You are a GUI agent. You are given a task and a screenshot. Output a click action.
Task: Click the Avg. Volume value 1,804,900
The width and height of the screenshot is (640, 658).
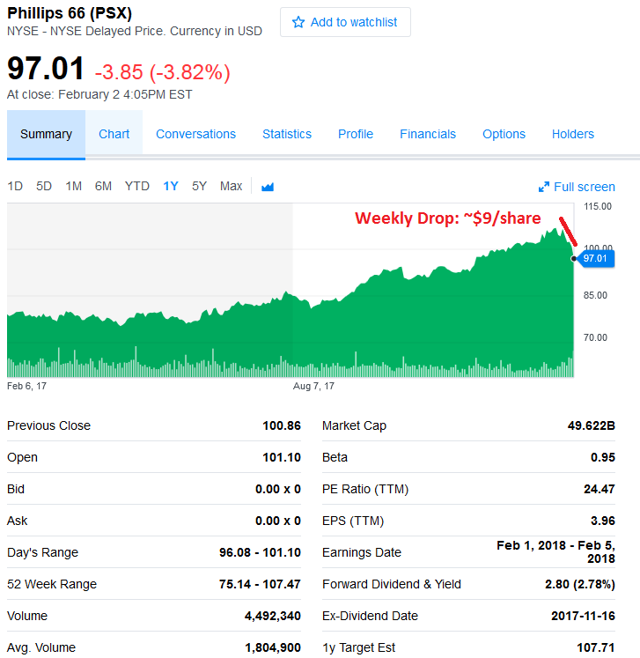point(273,648)
